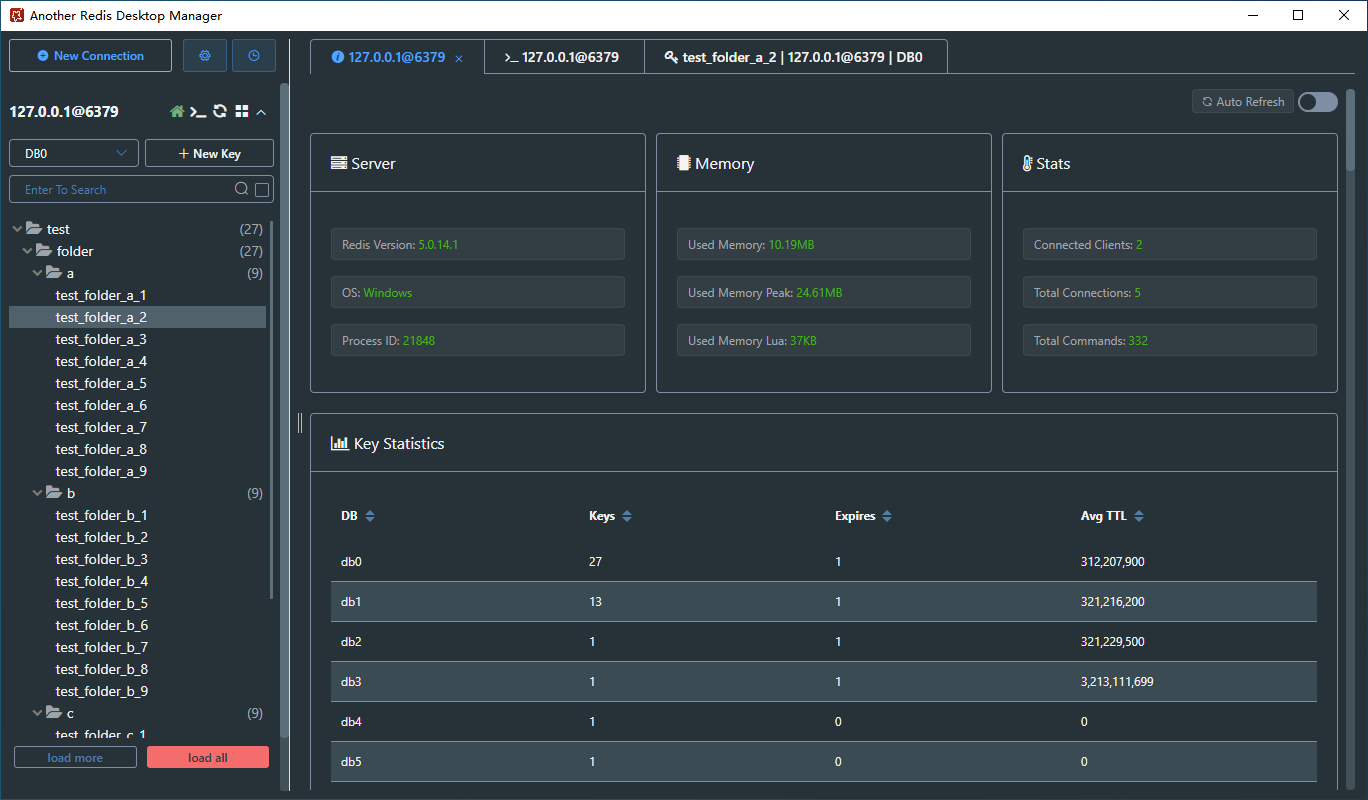Click the search magnifier icon
The height and width of the screenshot is (800, 1368).
[x=241, y=189]
